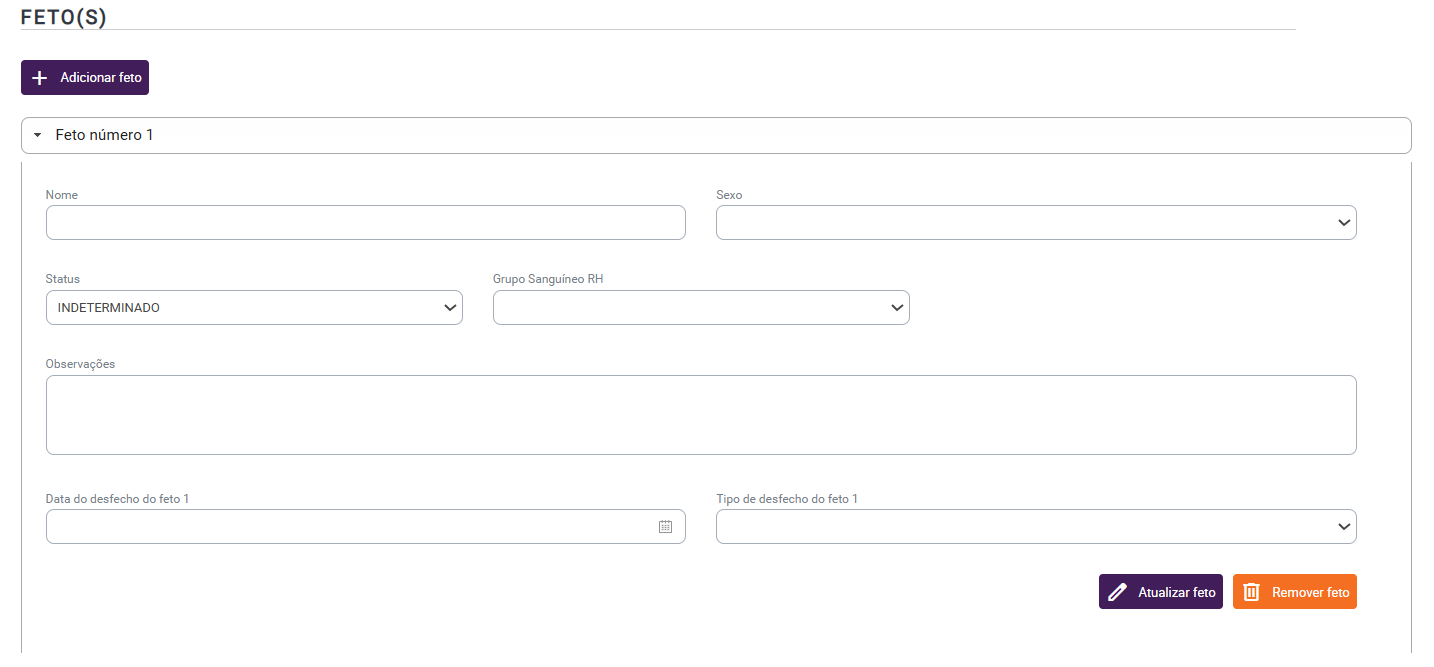The image size is (1434, 667).
Task: Click the chevron arrow of the Status field
Action: tap(450, 308)
